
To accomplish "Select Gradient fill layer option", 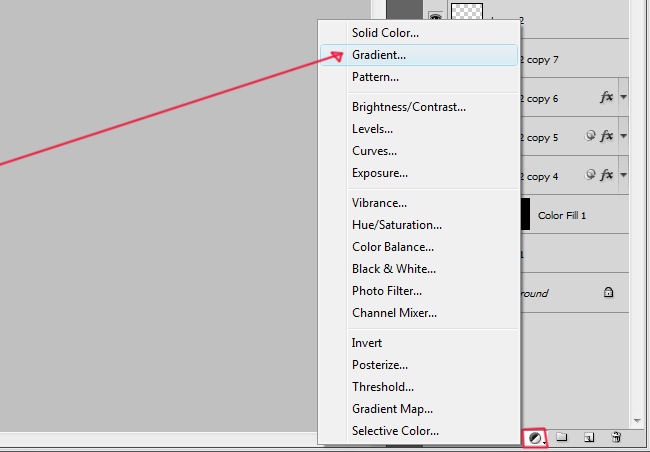I will point(419,55).
